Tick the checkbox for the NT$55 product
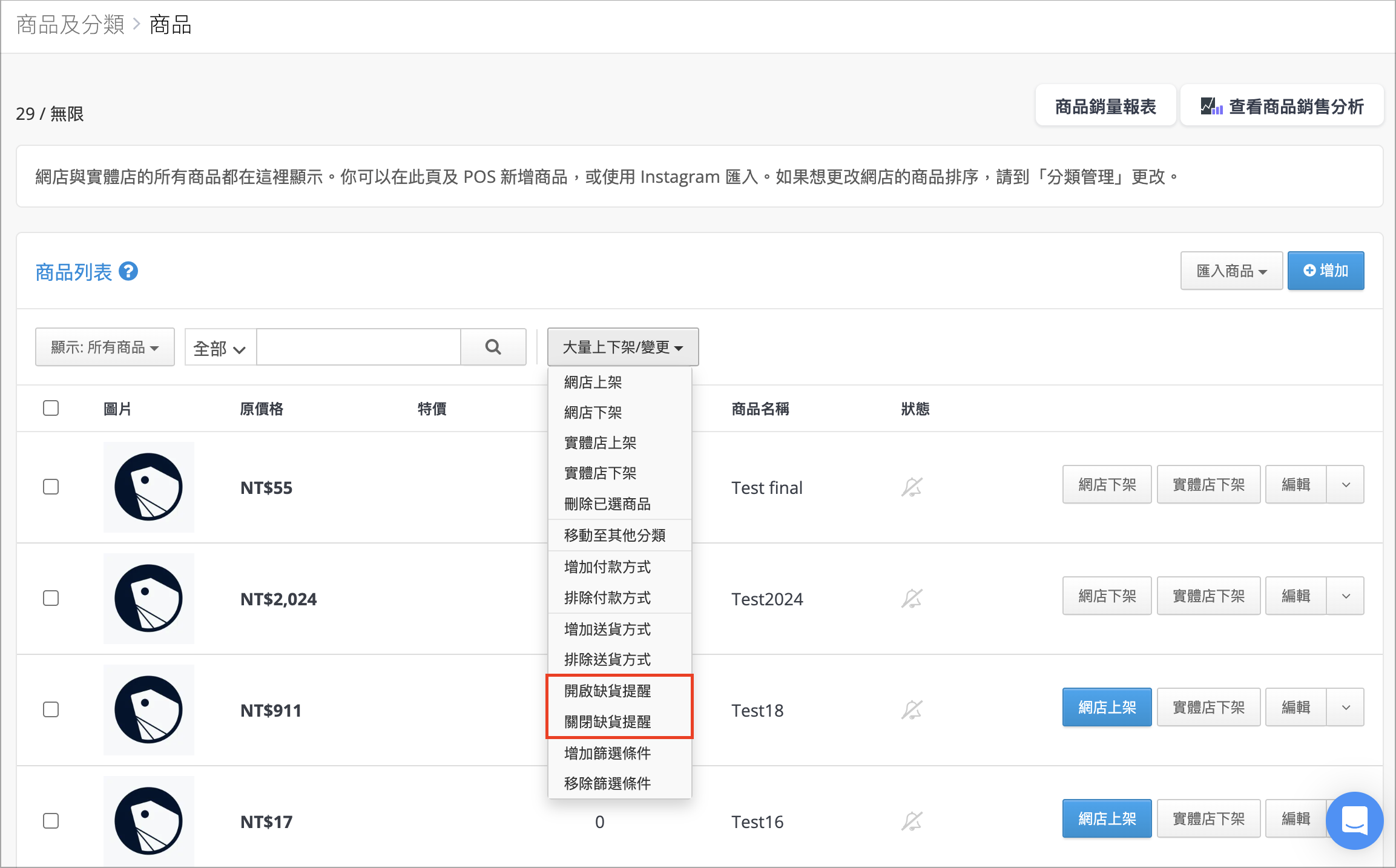The image size is (1396, 868). pos(51,487)
